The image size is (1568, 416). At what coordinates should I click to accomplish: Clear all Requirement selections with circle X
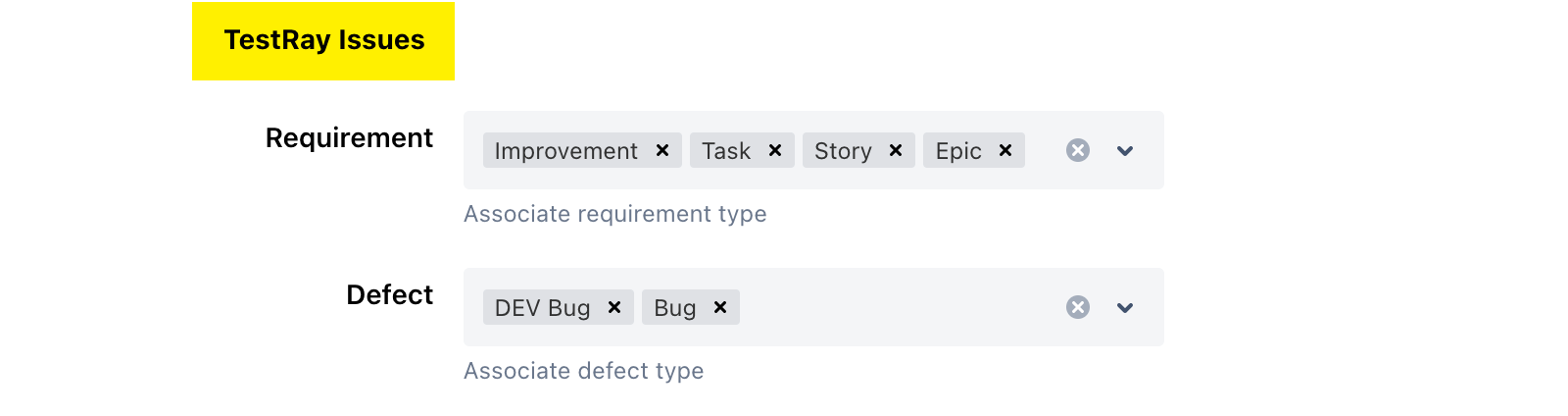click(1078, 150)
